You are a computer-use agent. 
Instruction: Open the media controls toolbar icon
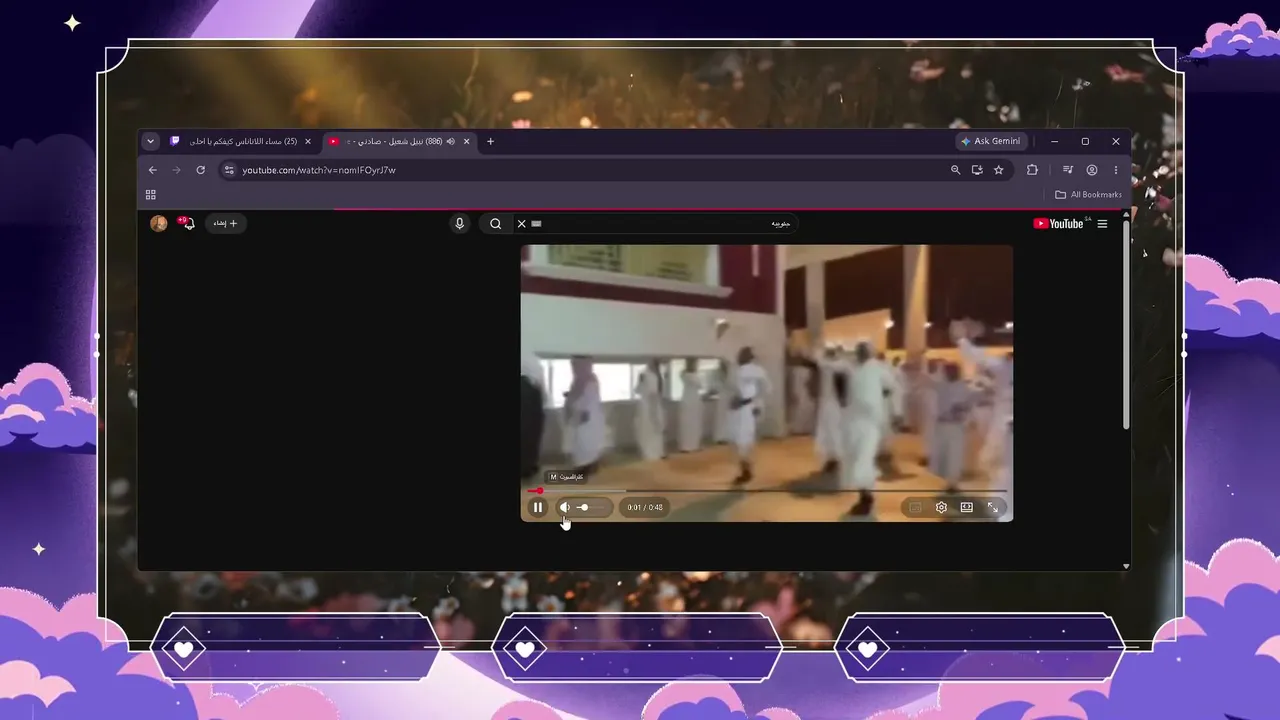click(x=1068, y=170)
